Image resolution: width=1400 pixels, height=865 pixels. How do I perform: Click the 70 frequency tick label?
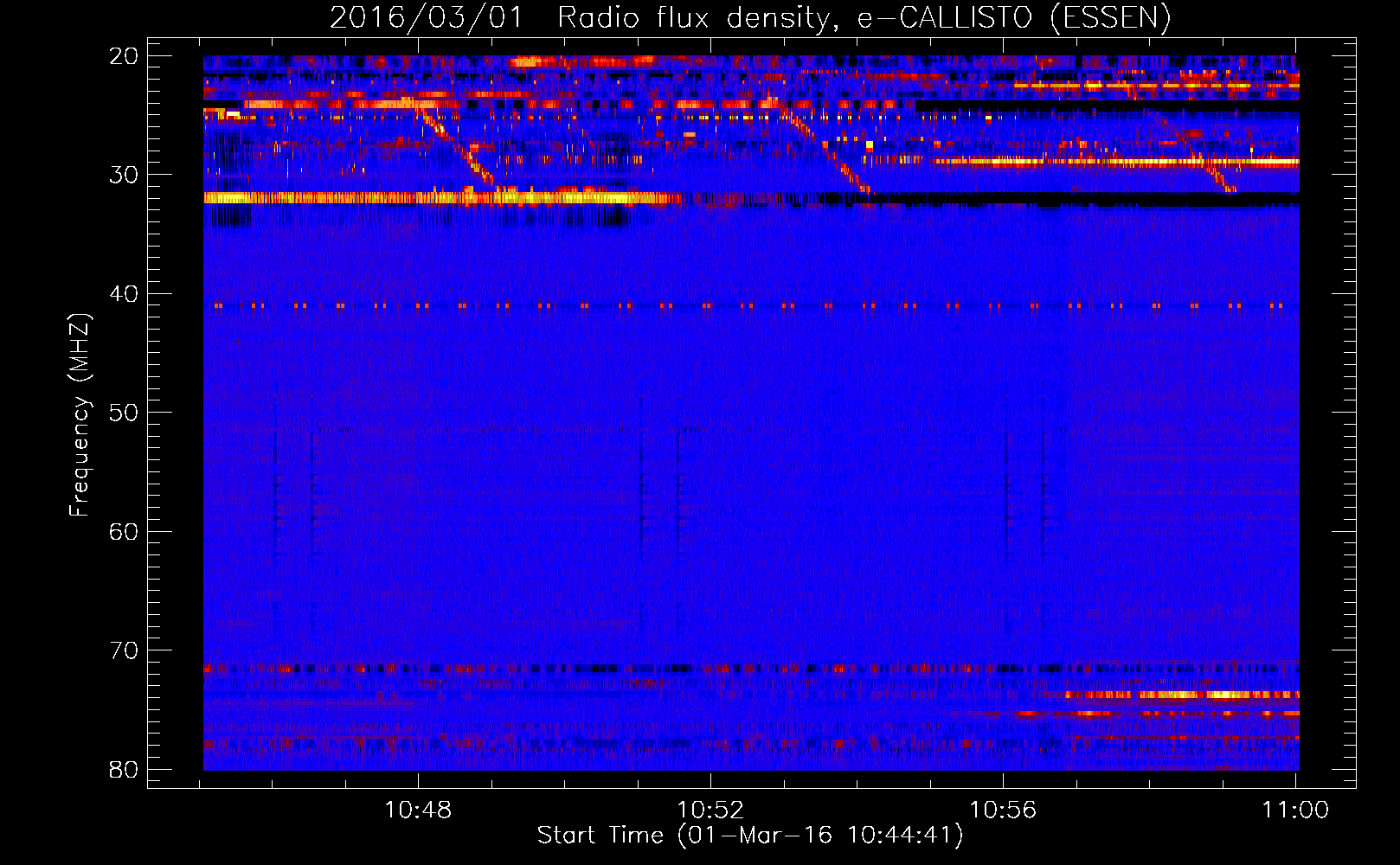[124, 650]
